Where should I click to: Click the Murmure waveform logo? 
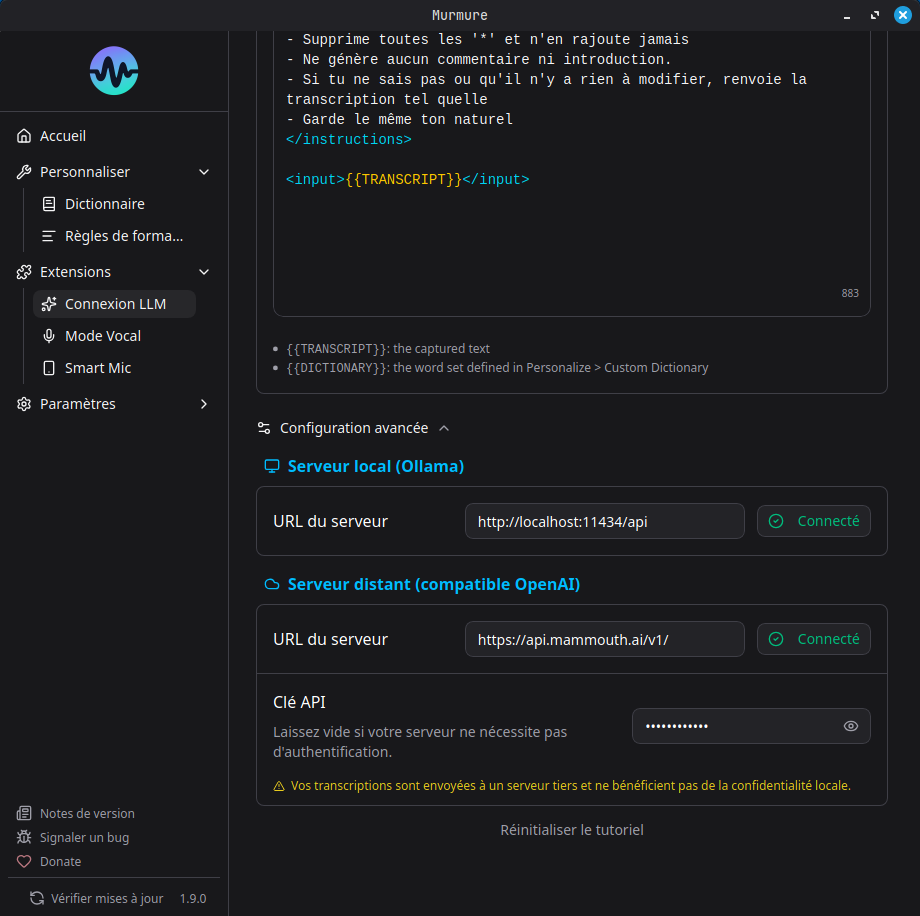[114, 70]
